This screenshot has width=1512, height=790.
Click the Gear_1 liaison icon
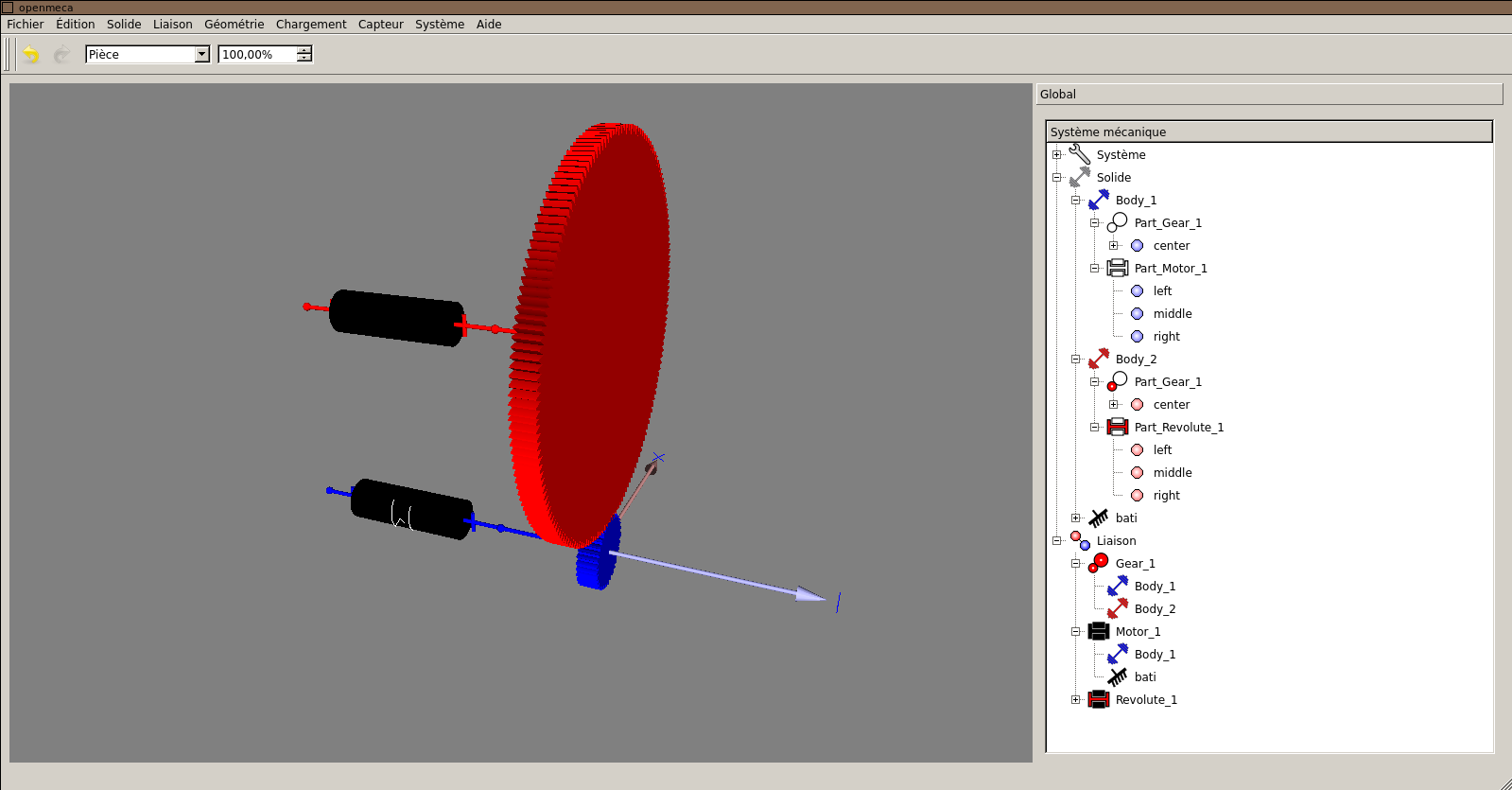click(x=1099, y=563)
